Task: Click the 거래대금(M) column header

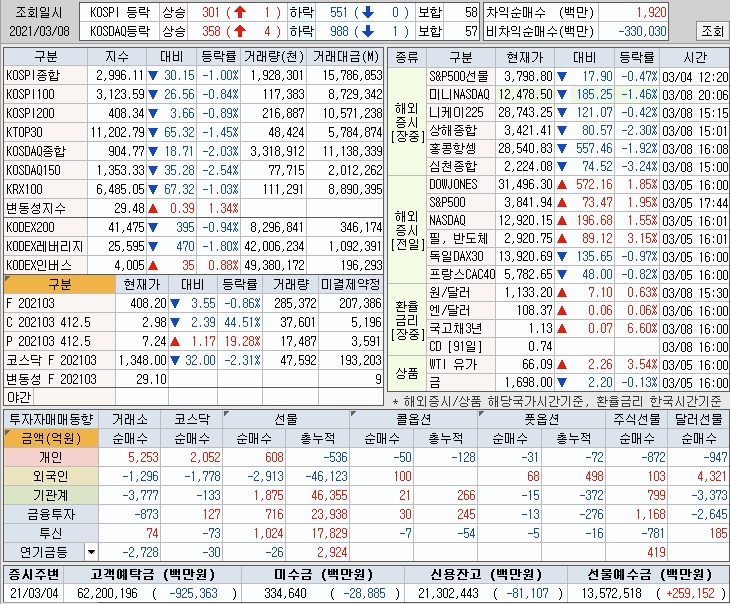Action: (x=345, y=57)
